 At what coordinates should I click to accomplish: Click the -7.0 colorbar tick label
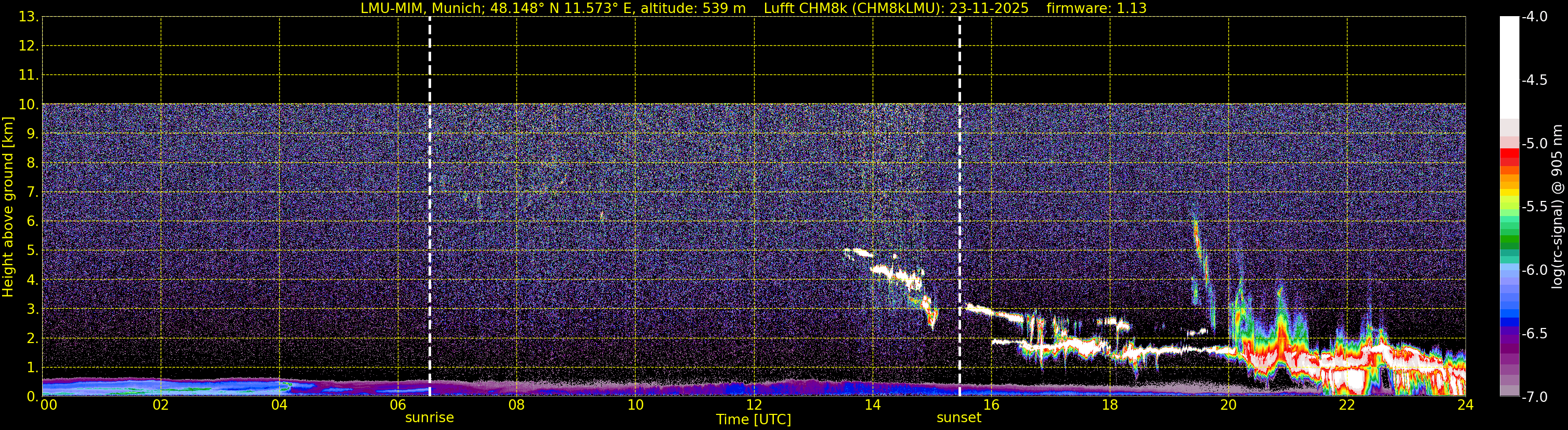click(x=1534, y=397)
